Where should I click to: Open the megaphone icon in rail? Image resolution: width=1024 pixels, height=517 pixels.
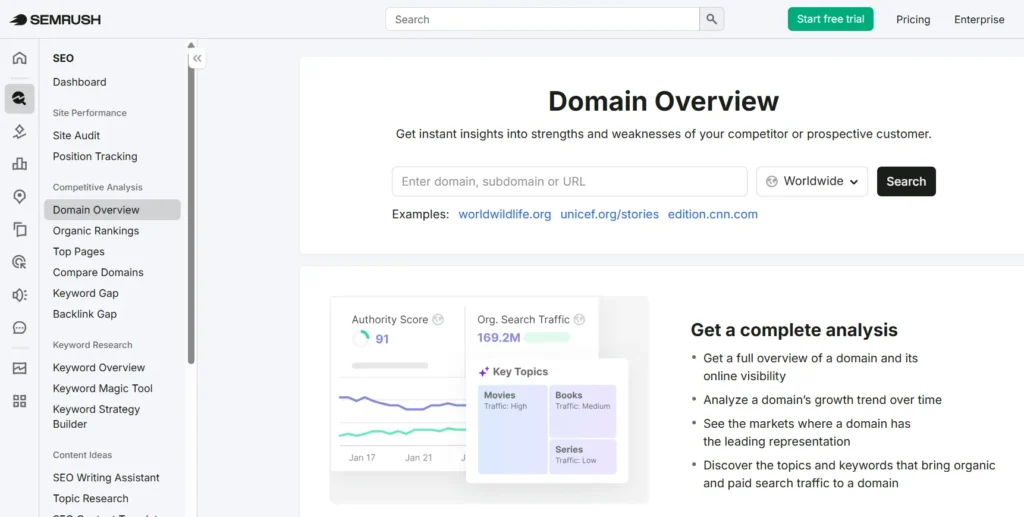coord(20,295)
